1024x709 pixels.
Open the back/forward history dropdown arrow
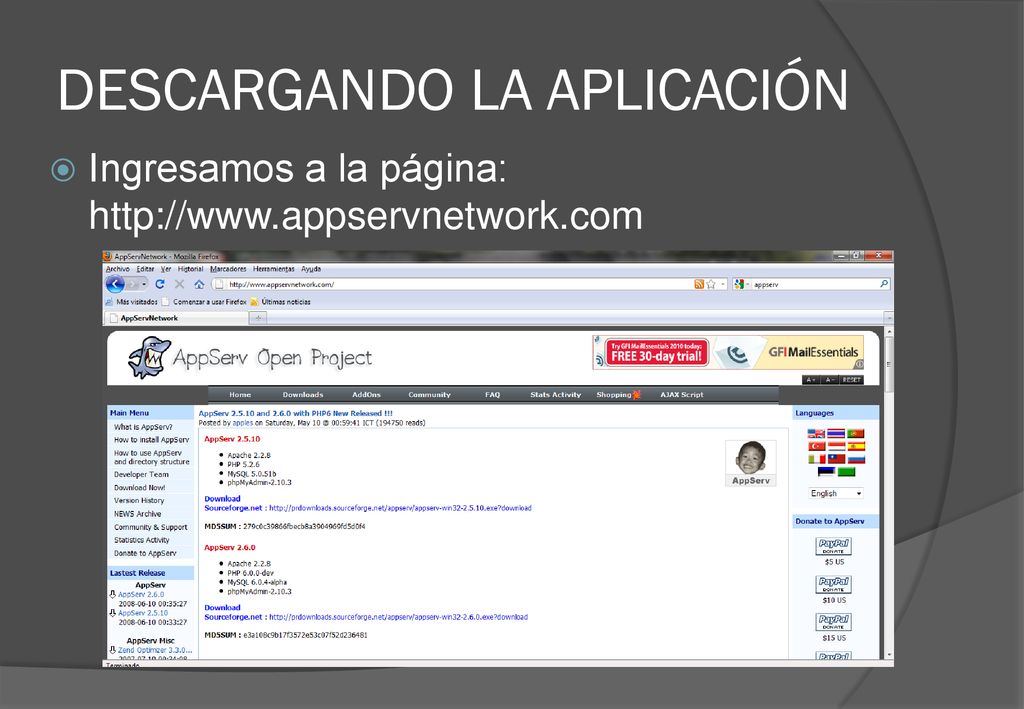pos(144,284)
